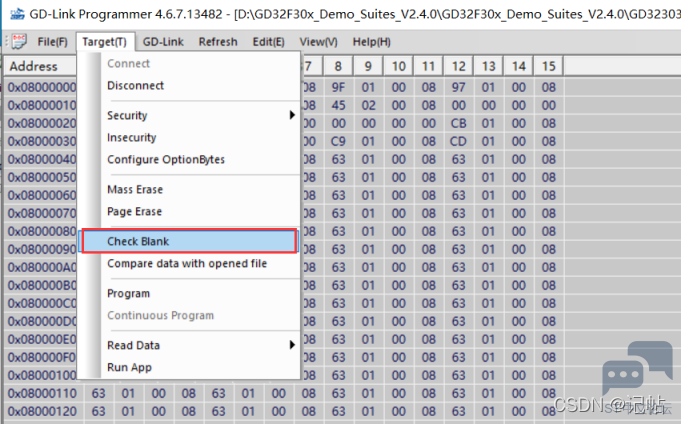Viewport: 681px width, 424px height.
Task: Click first 63 cell in row 0x08000120
Action: coord(99,411)
